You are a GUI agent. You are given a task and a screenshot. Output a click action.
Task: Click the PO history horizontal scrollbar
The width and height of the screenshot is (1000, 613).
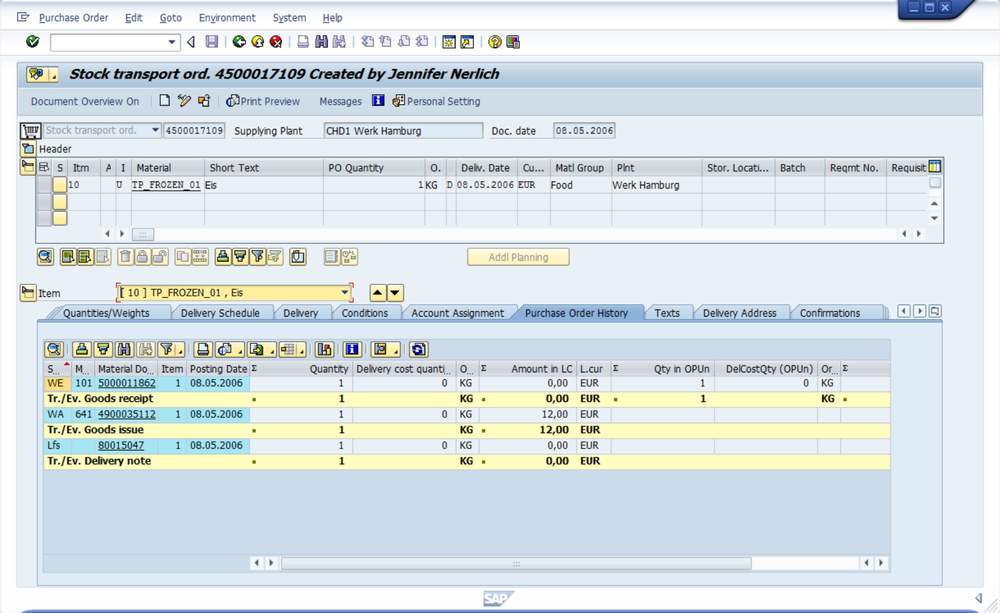[x=516, y=563]
